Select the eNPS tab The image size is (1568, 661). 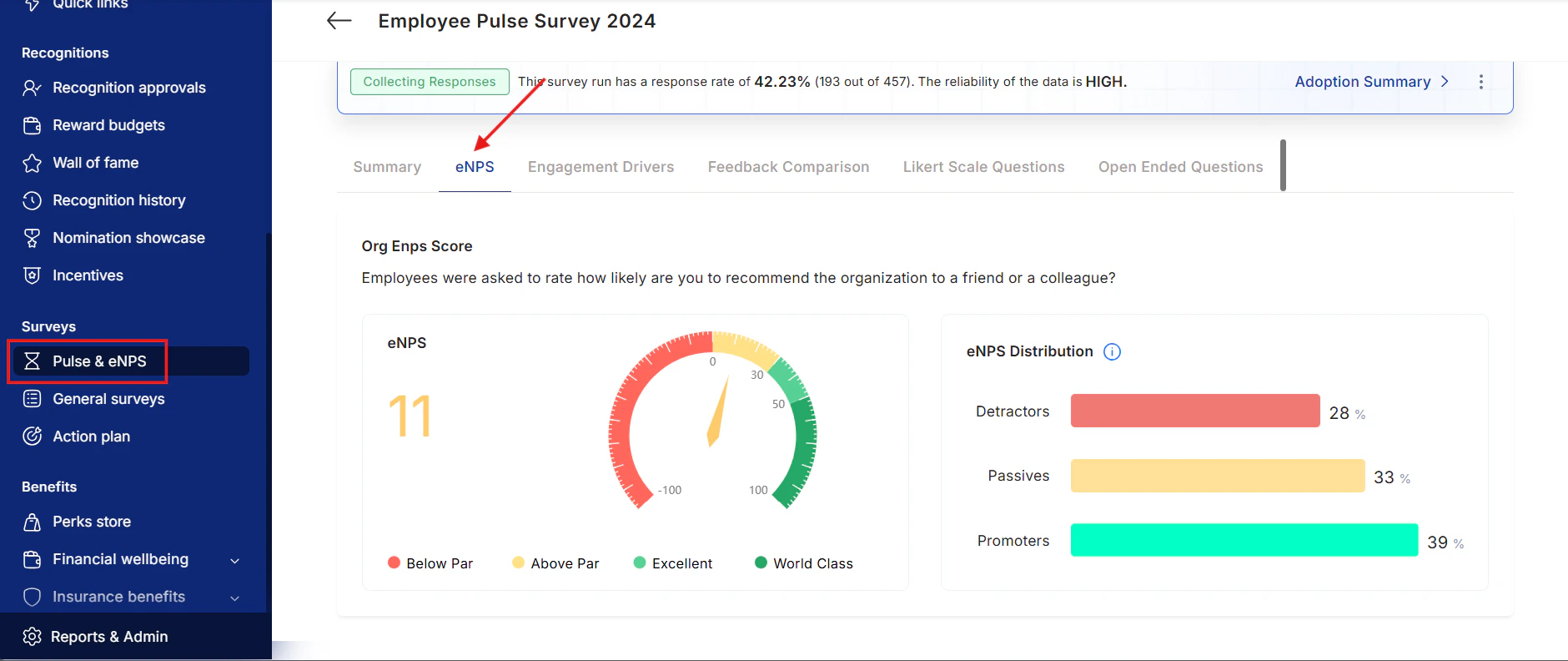[475, 167]
